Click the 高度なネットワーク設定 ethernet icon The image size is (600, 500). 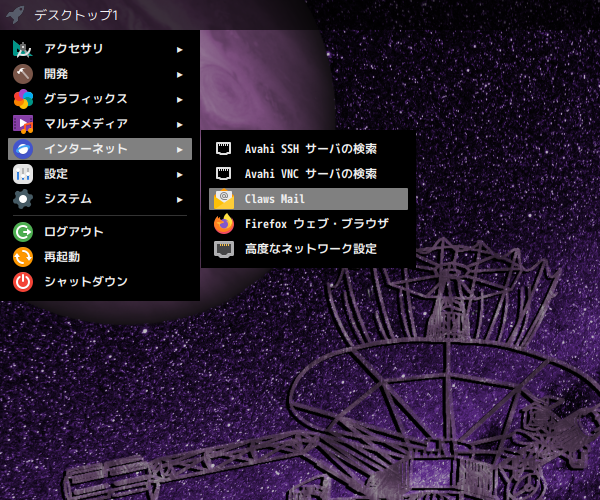[x=224, y=249]
